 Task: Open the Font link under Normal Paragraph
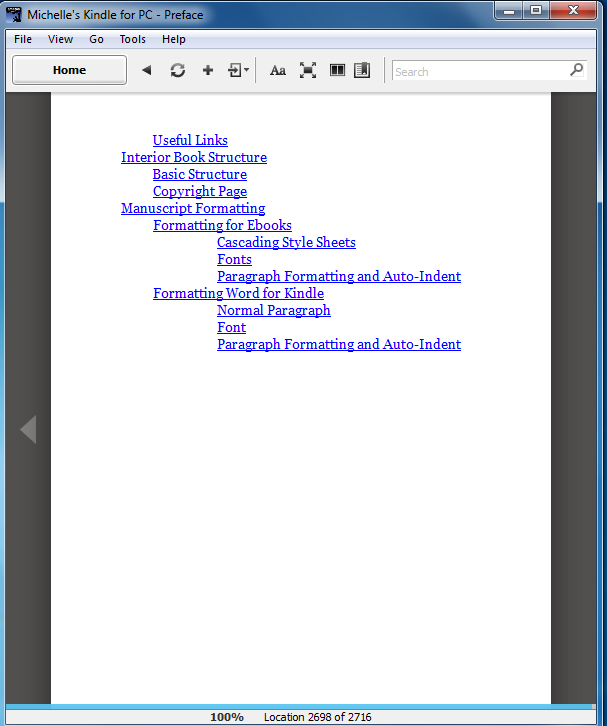pos(232,327)
